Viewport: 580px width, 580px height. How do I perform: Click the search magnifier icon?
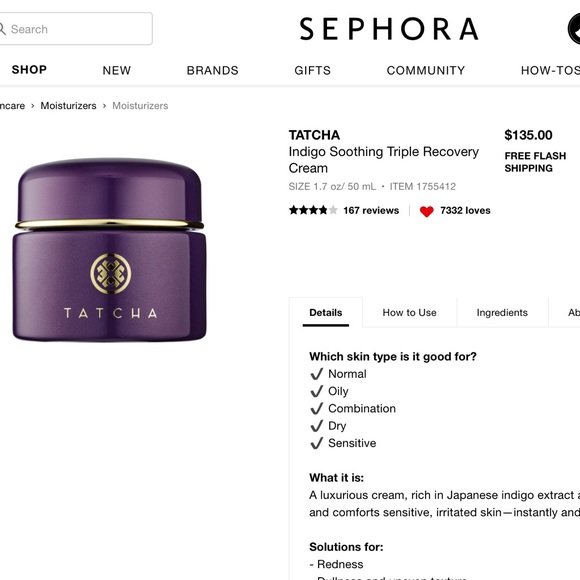(2, 29)
